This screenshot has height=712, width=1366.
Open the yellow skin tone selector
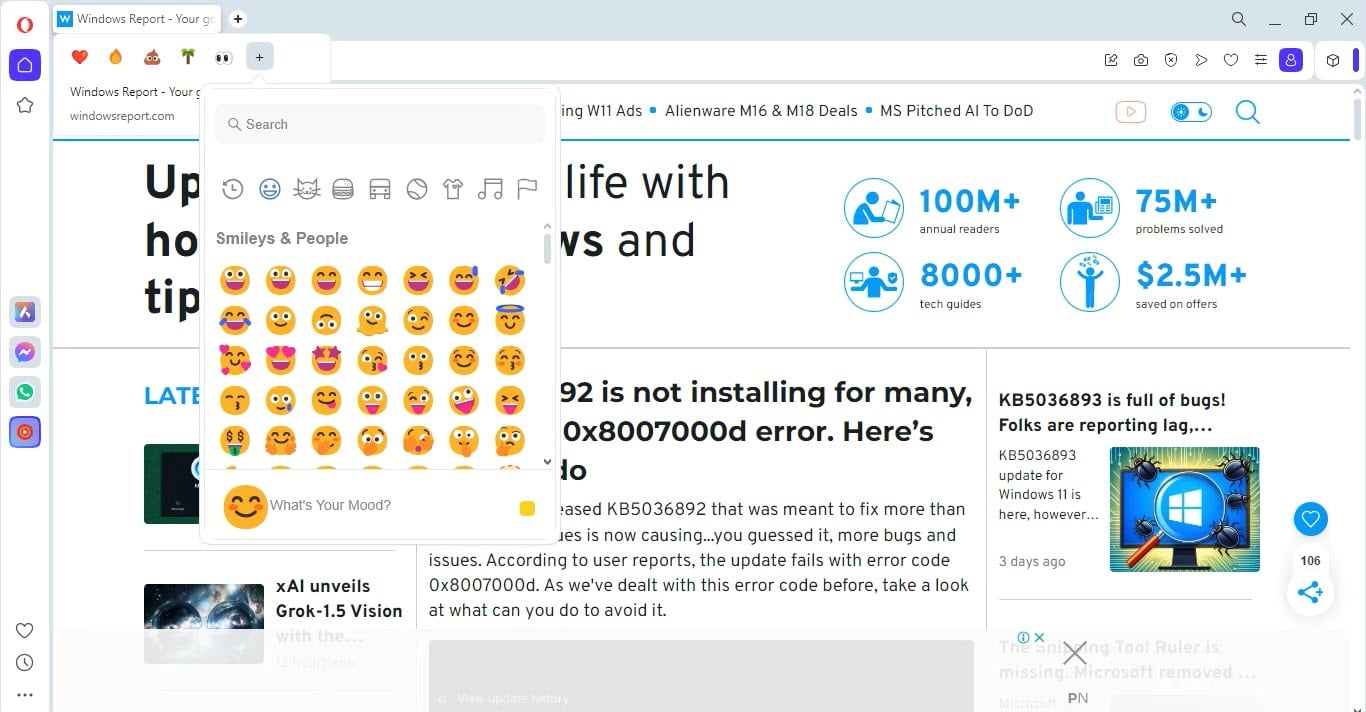click(527, 509)
